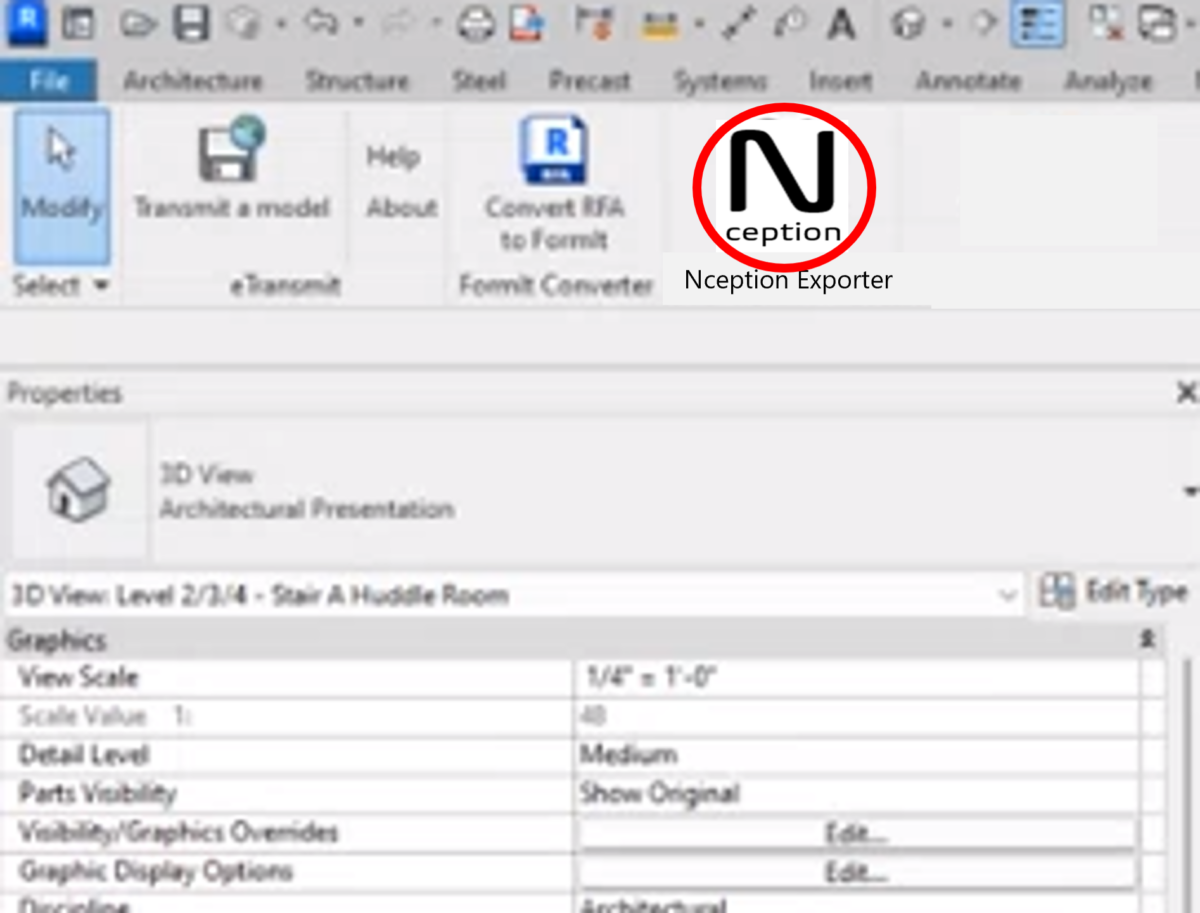
Task: Select the Modify tool
Action: click(62, 185)
